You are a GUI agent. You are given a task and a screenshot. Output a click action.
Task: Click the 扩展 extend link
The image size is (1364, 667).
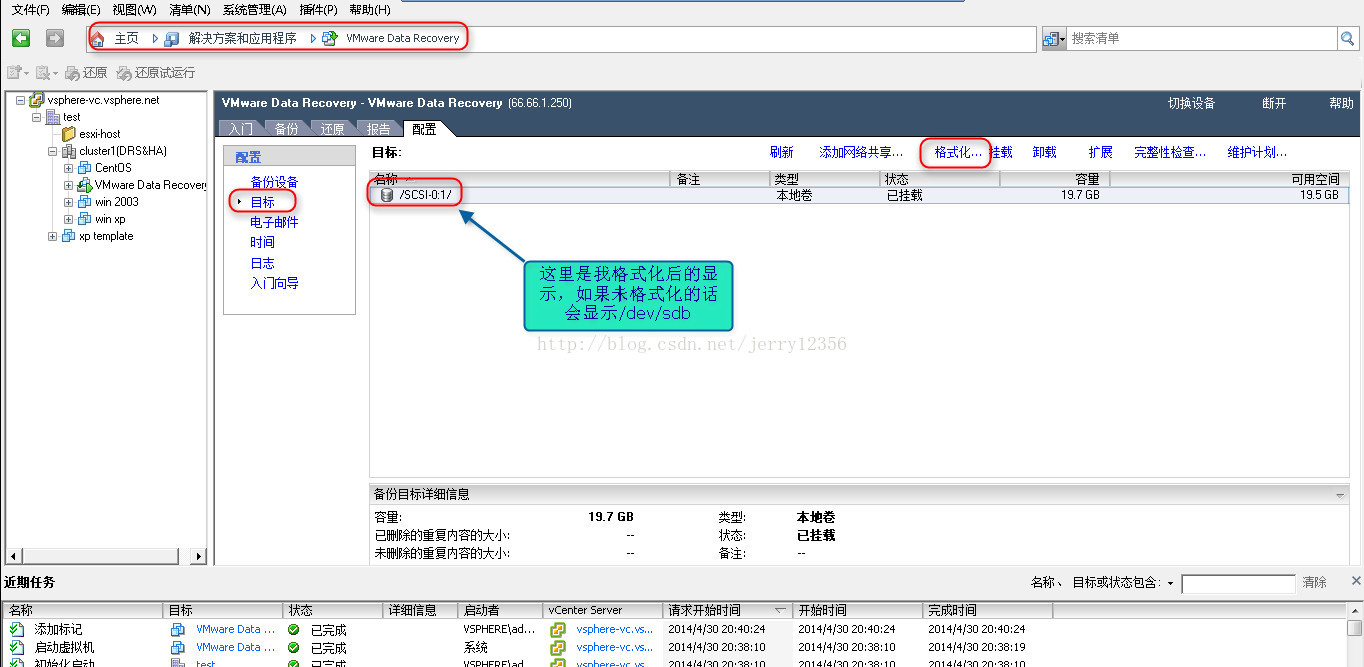(1101, 152)
